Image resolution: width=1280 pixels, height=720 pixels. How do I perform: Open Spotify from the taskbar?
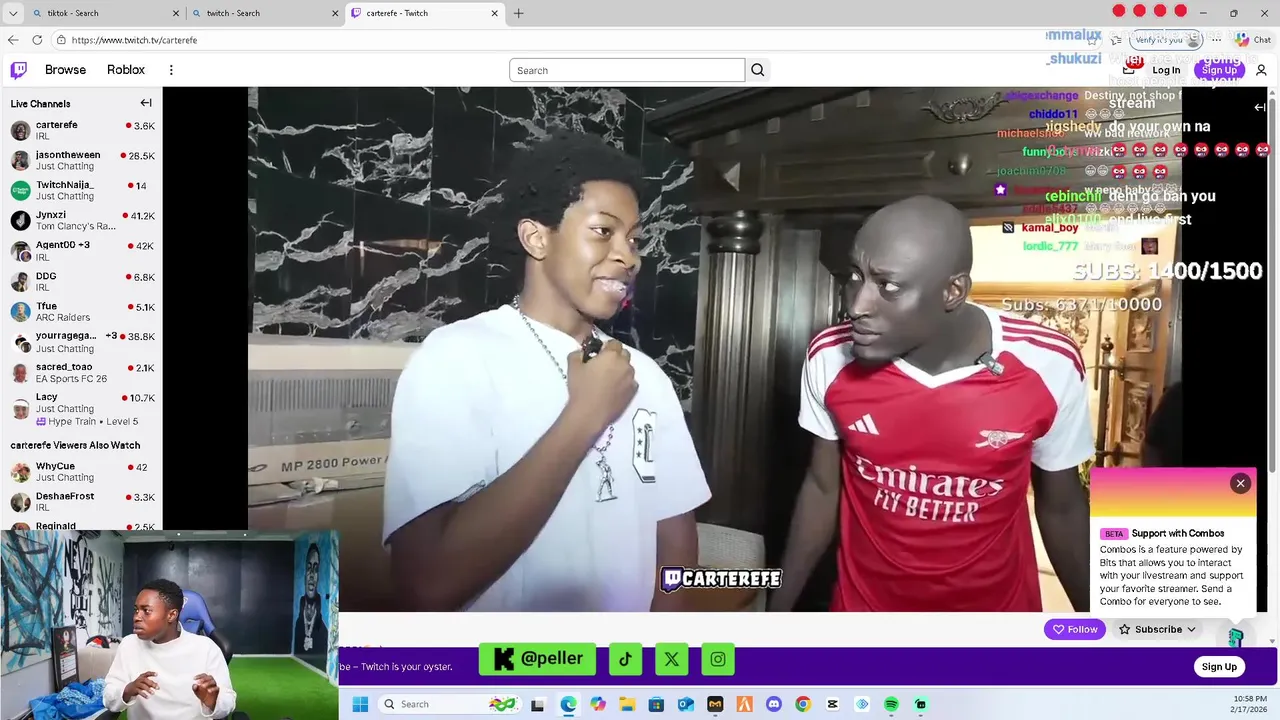coord(891,704)
